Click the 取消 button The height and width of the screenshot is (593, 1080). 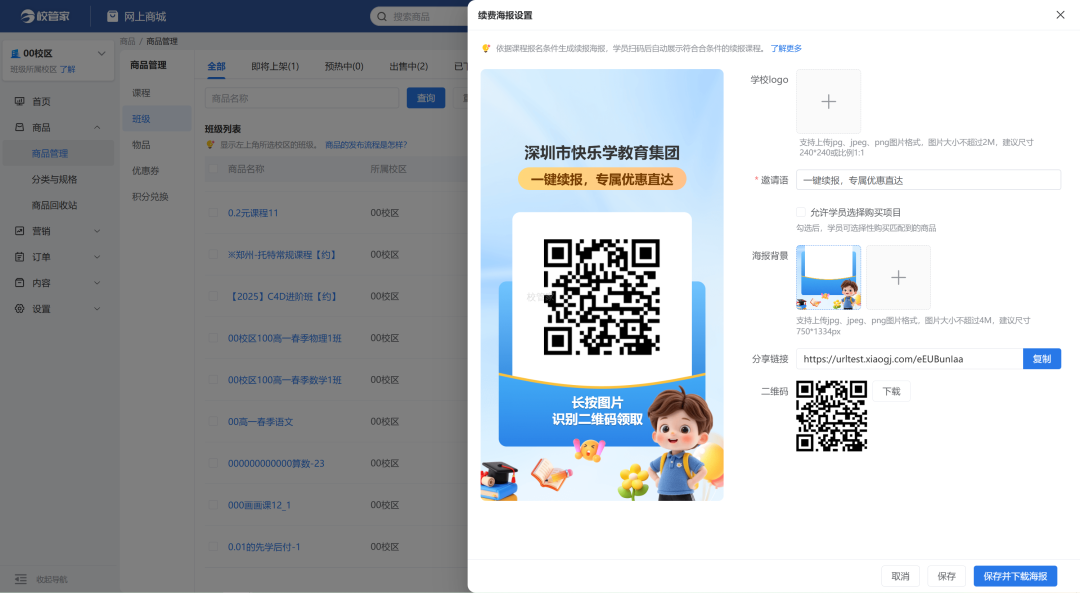pos(900,576)
